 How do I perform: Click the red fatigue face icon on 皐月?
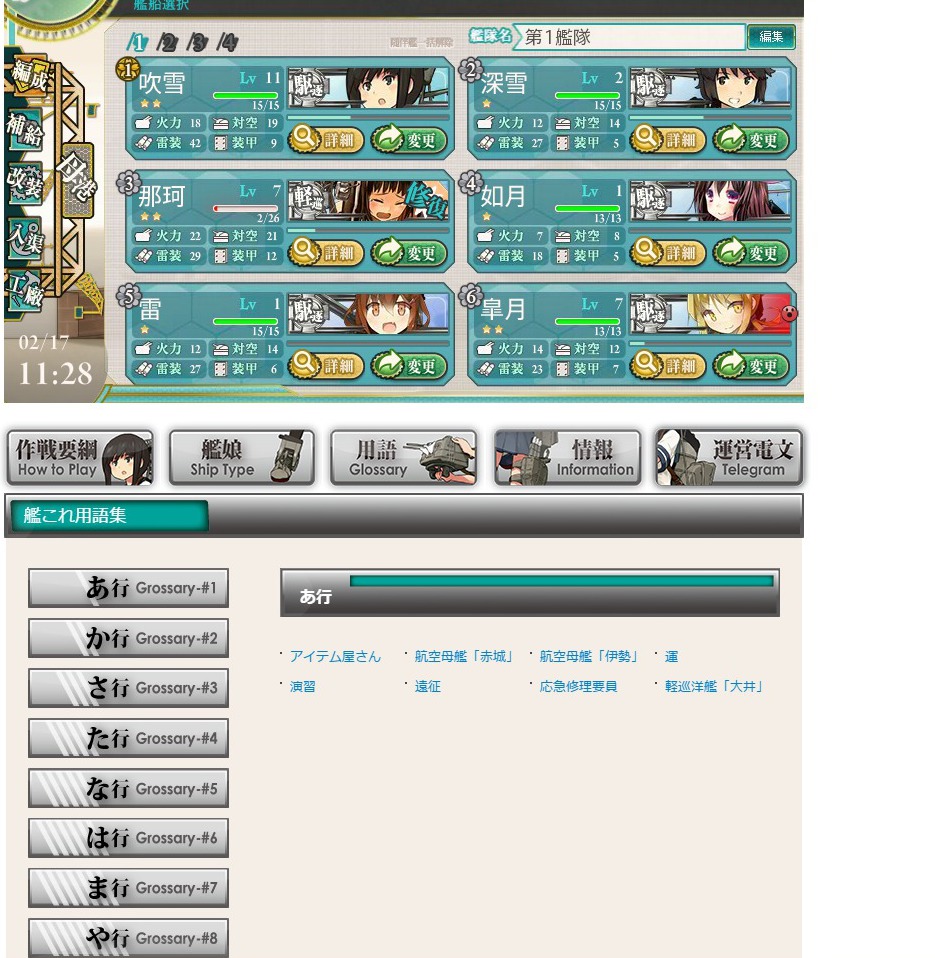point(789,313)
